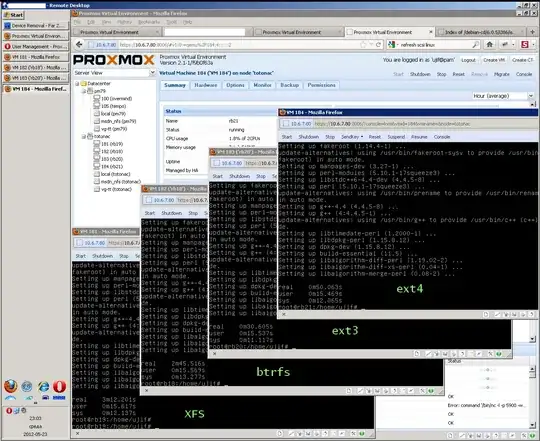Click Shutdown in Proxmox VM toolbar
The image size is (540, 441).
pos(420,74)
